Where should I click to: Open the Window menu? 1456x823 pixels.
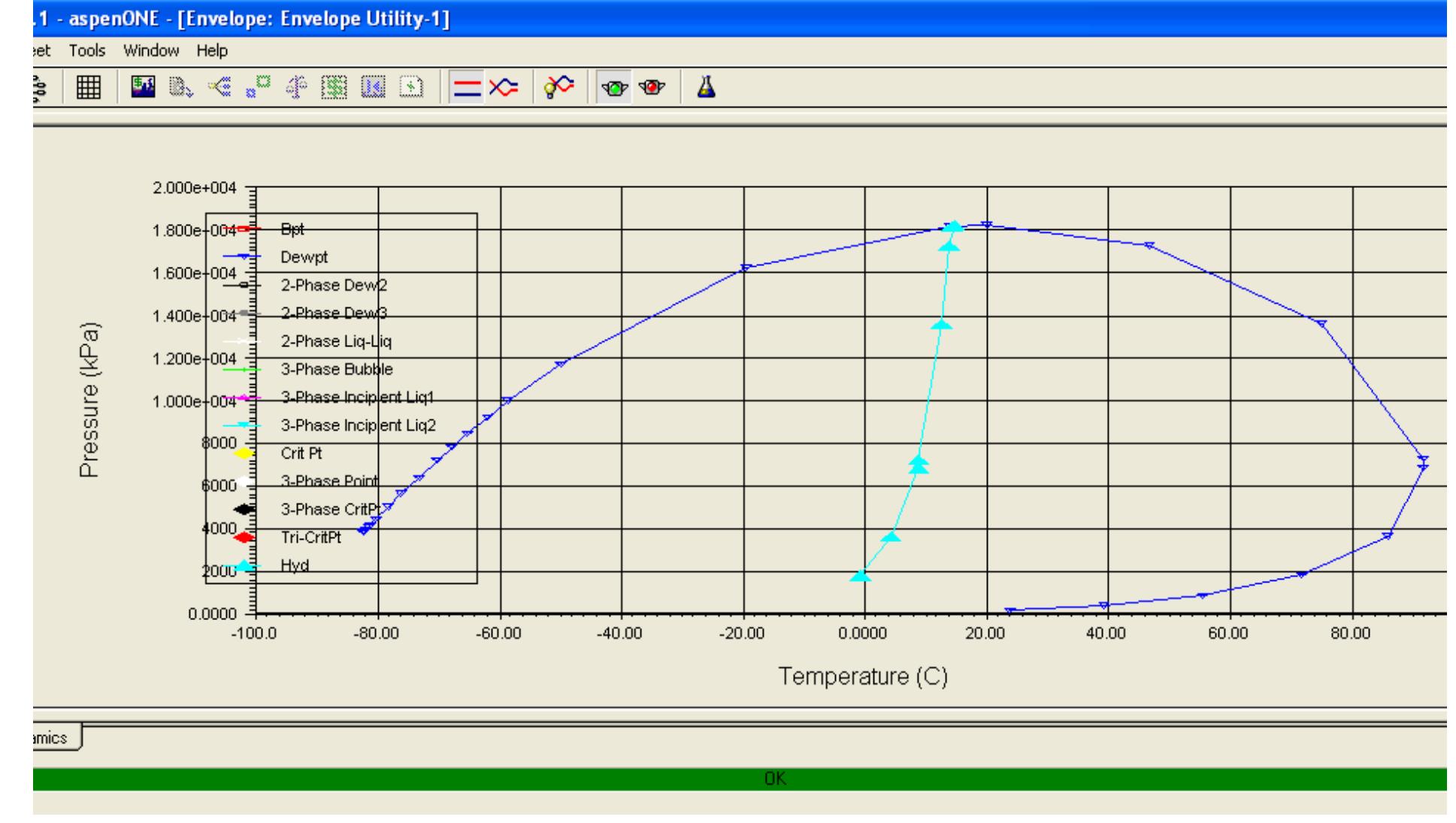pos(150,51)
